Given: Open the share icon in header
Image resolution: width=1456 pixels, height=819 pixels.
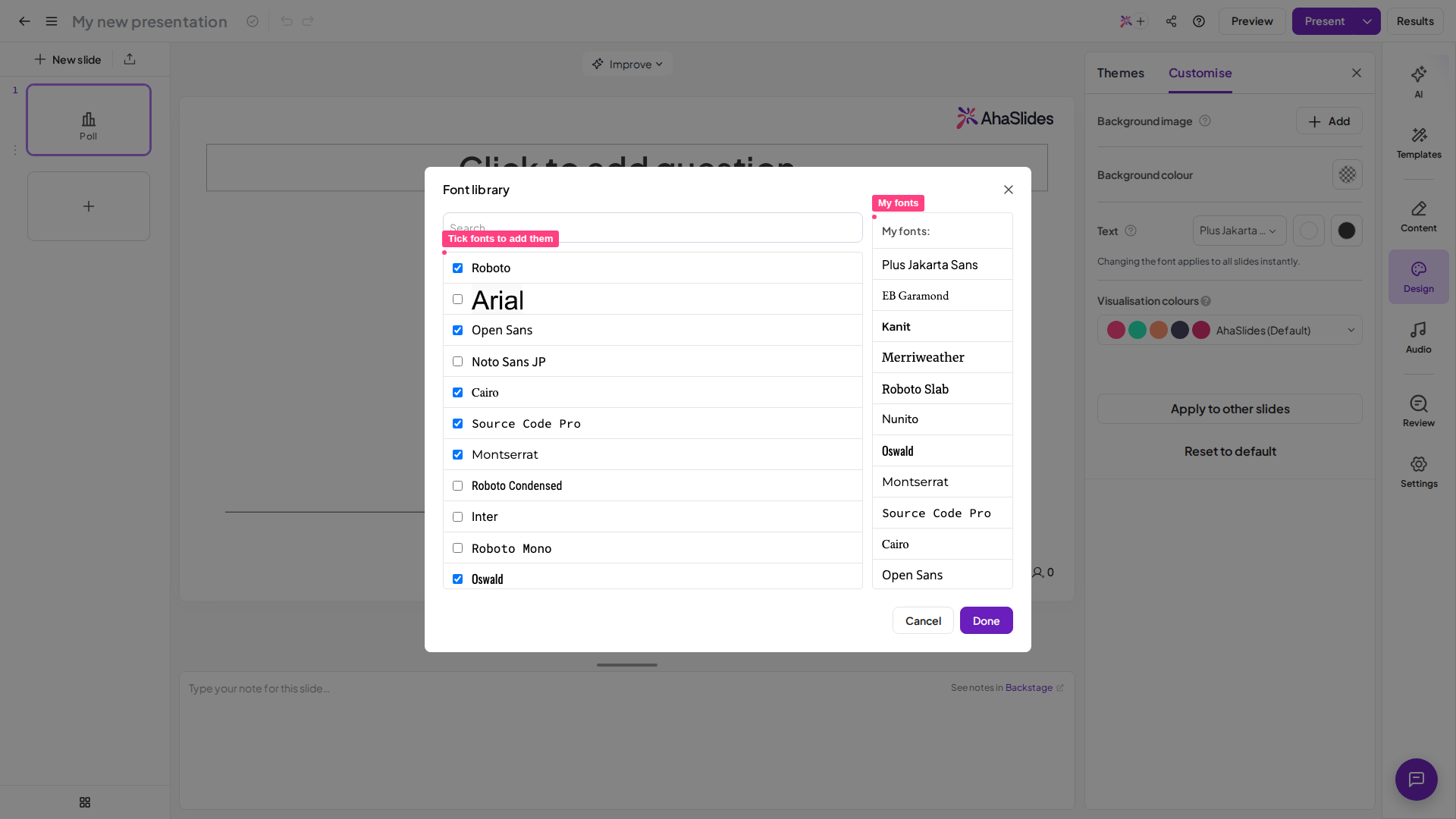Looking at the screenshot, I should (x=1171, y=21).
